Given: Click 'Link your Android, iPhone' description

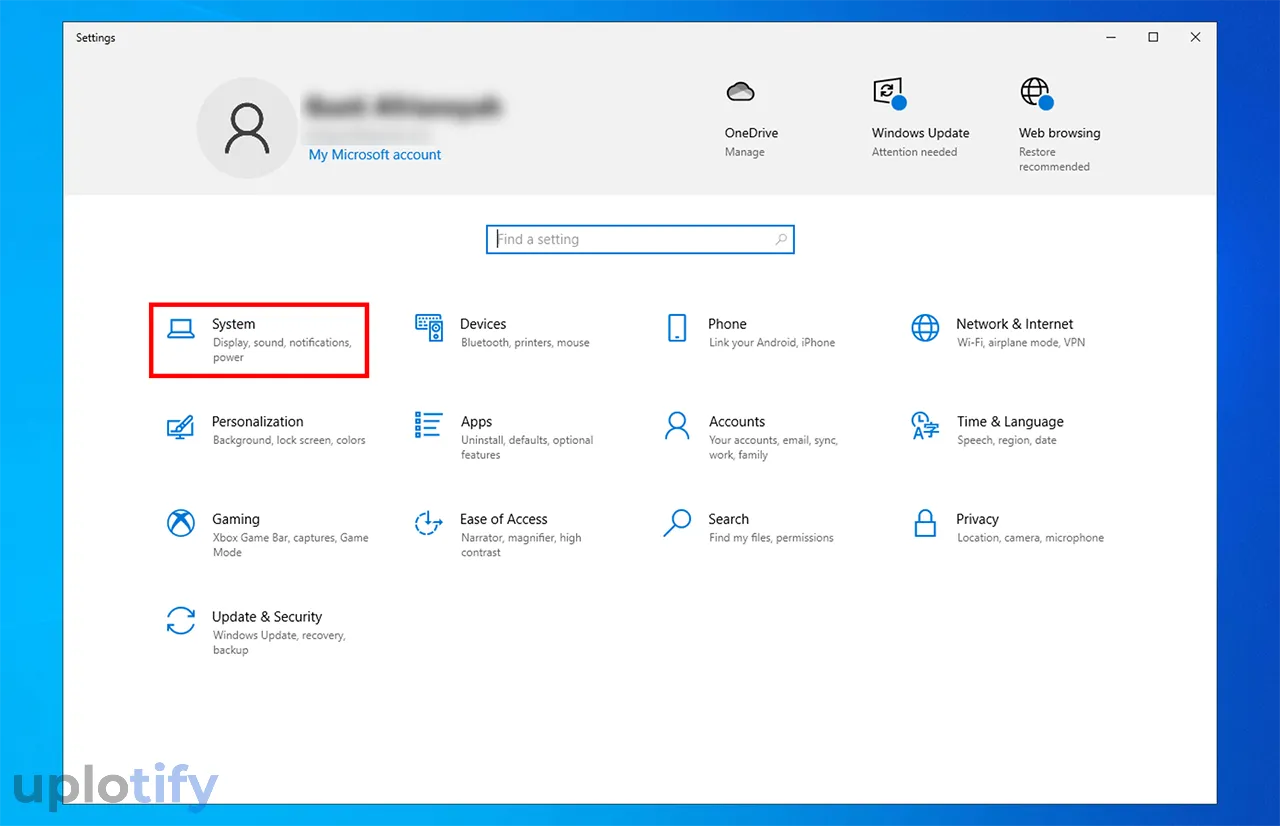Looking at the screenshot, I should coord(772,343).
